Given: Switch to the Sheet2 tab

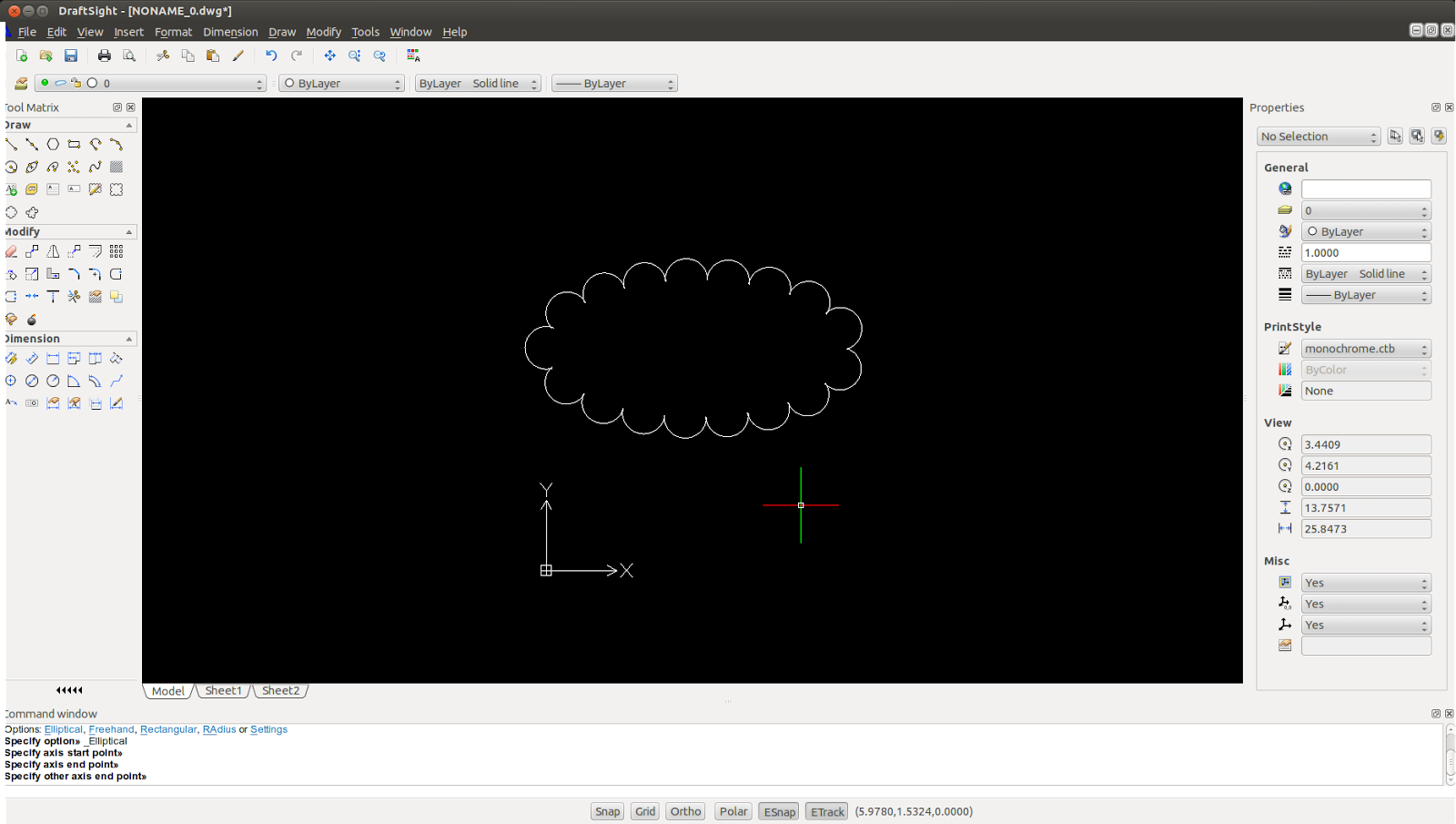Looking at the screenshot, I should pos(280,691).
